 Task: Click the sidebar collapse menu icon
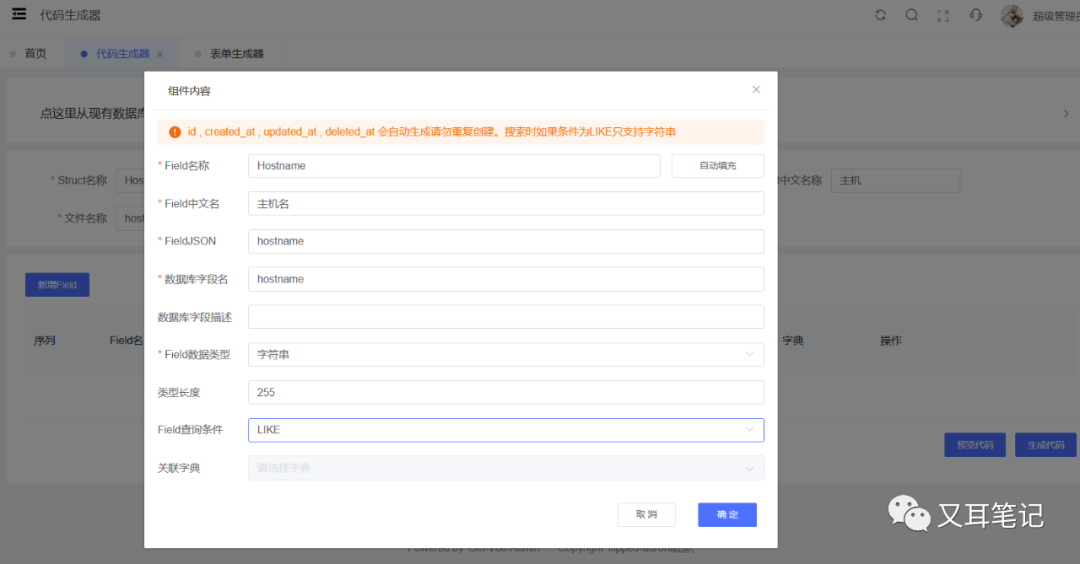tap(19, 15)
